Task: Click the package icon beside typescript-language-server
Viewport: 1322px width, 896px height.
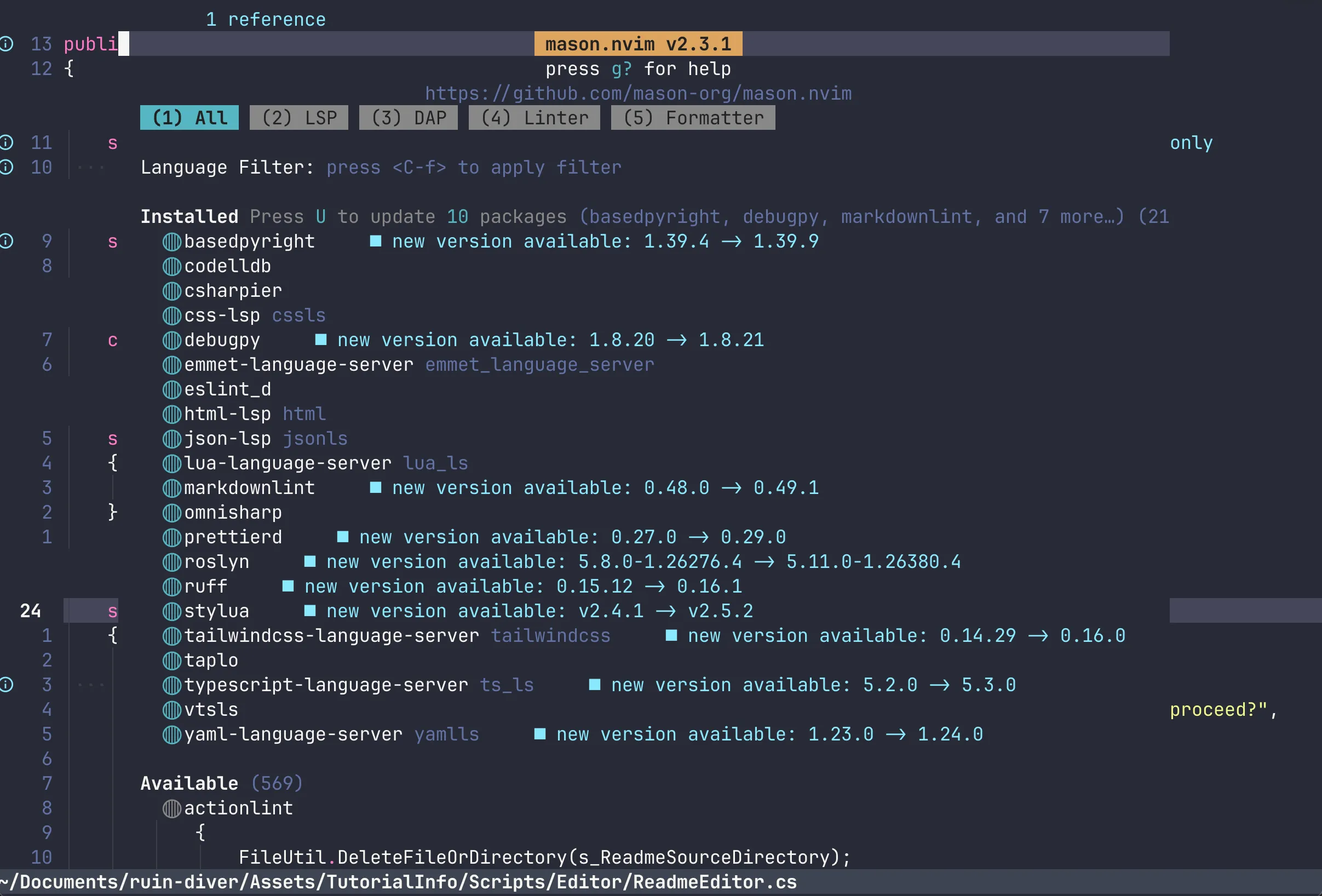Action: (x=172, y=686)
